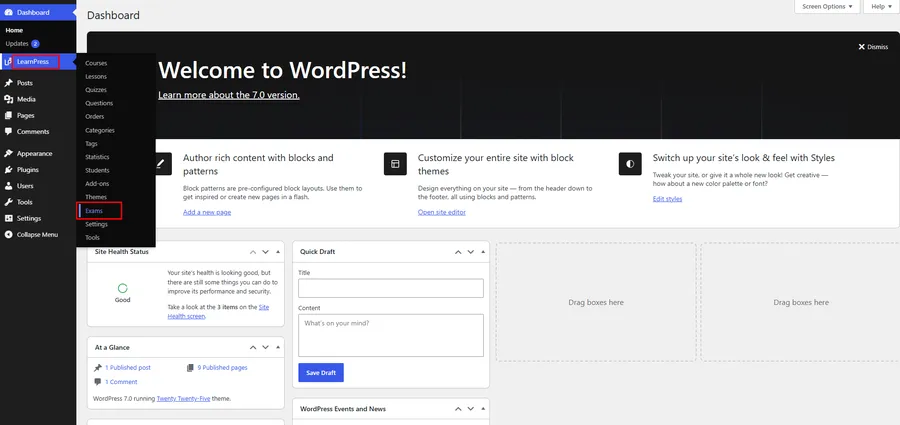Select Settings in LearnPress submenu
The width and height of the screenshot is (900, 425).
click(x=96, y=224)
